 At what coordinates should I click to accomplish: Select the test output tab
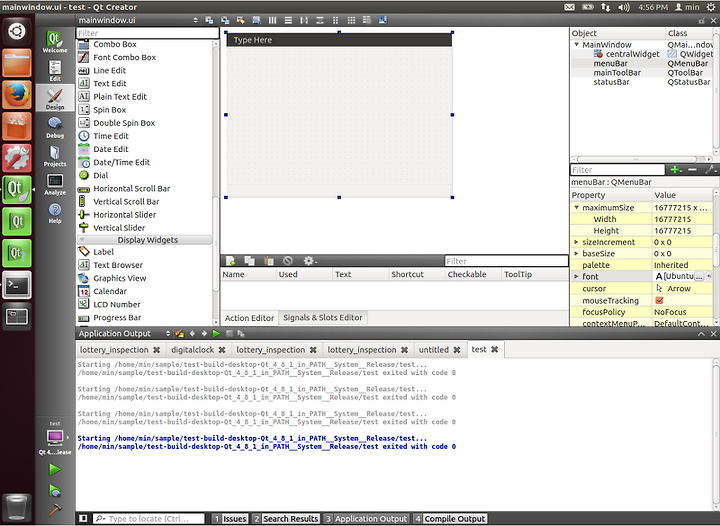(479, 349)
